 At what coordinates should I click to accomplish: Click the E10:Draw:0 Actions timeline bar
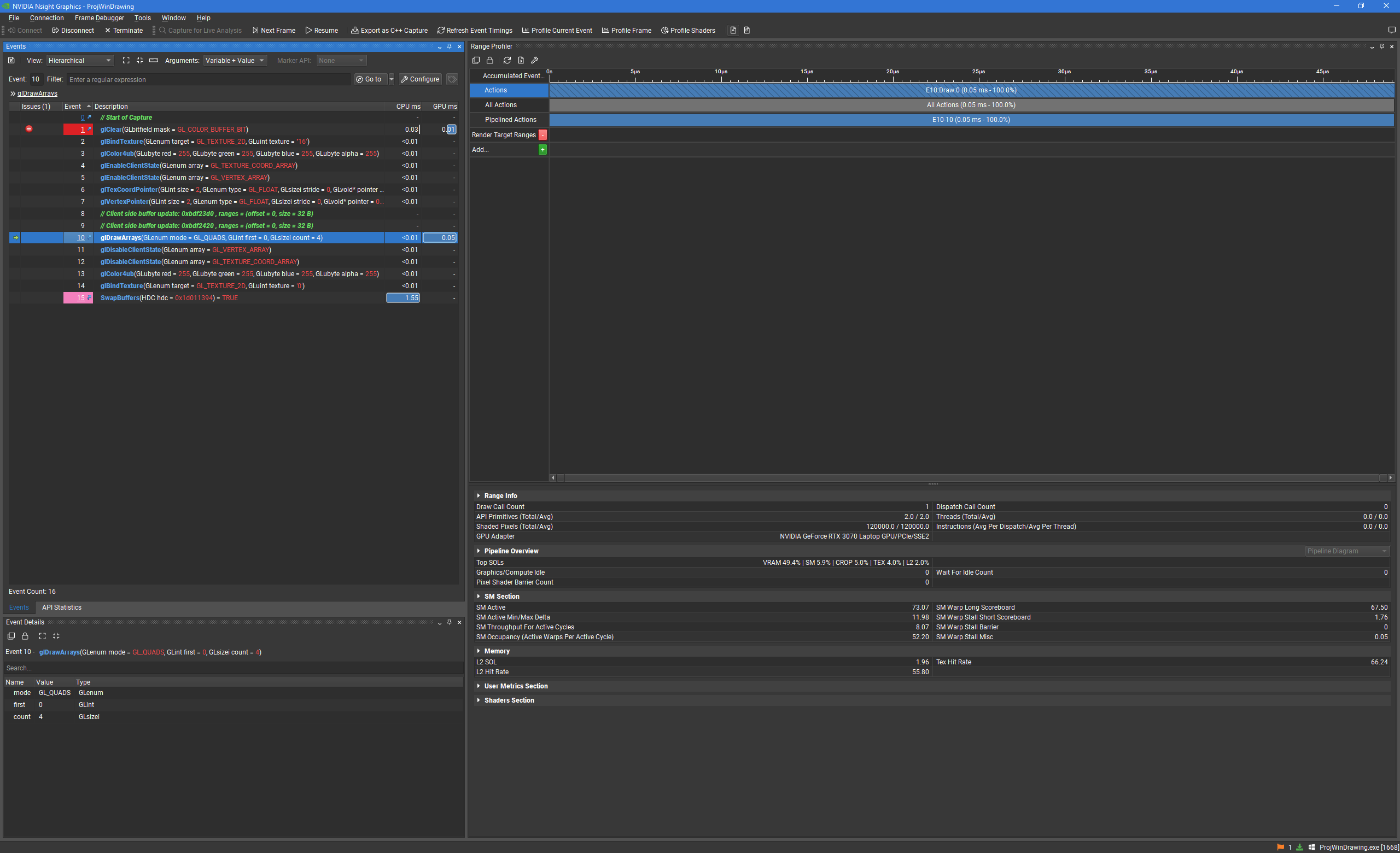(971, 90)
